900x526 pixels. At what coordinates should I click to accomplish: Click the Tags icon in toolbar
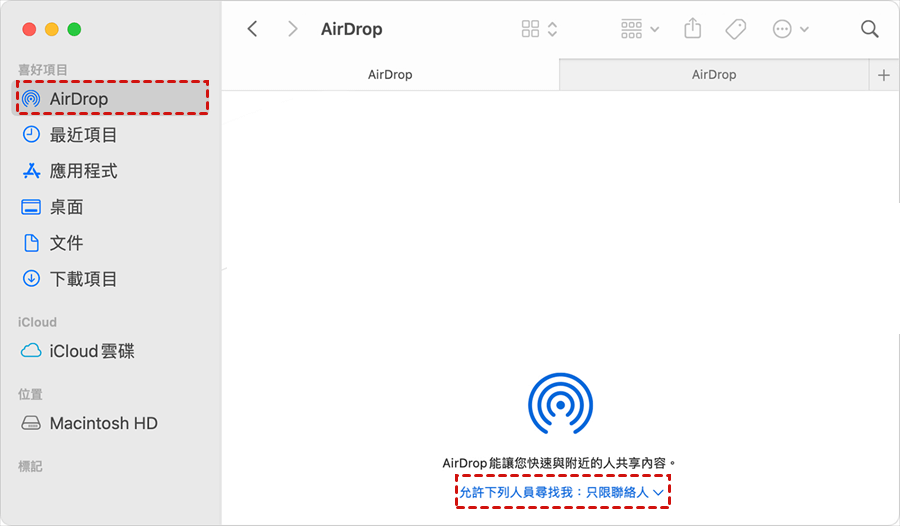[735, 29]
